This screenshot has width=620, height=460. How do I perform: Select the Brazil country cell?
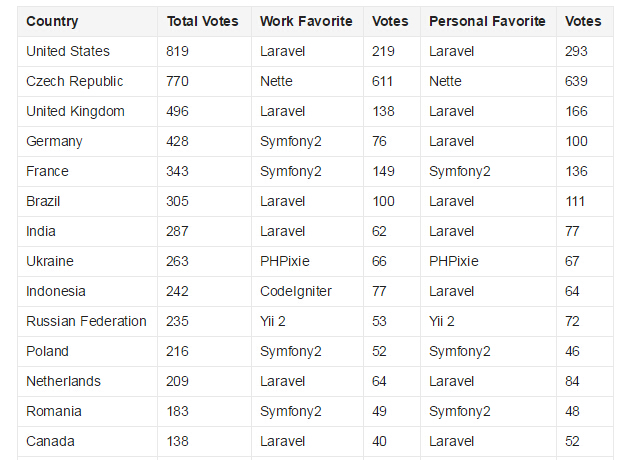(43, 201)
